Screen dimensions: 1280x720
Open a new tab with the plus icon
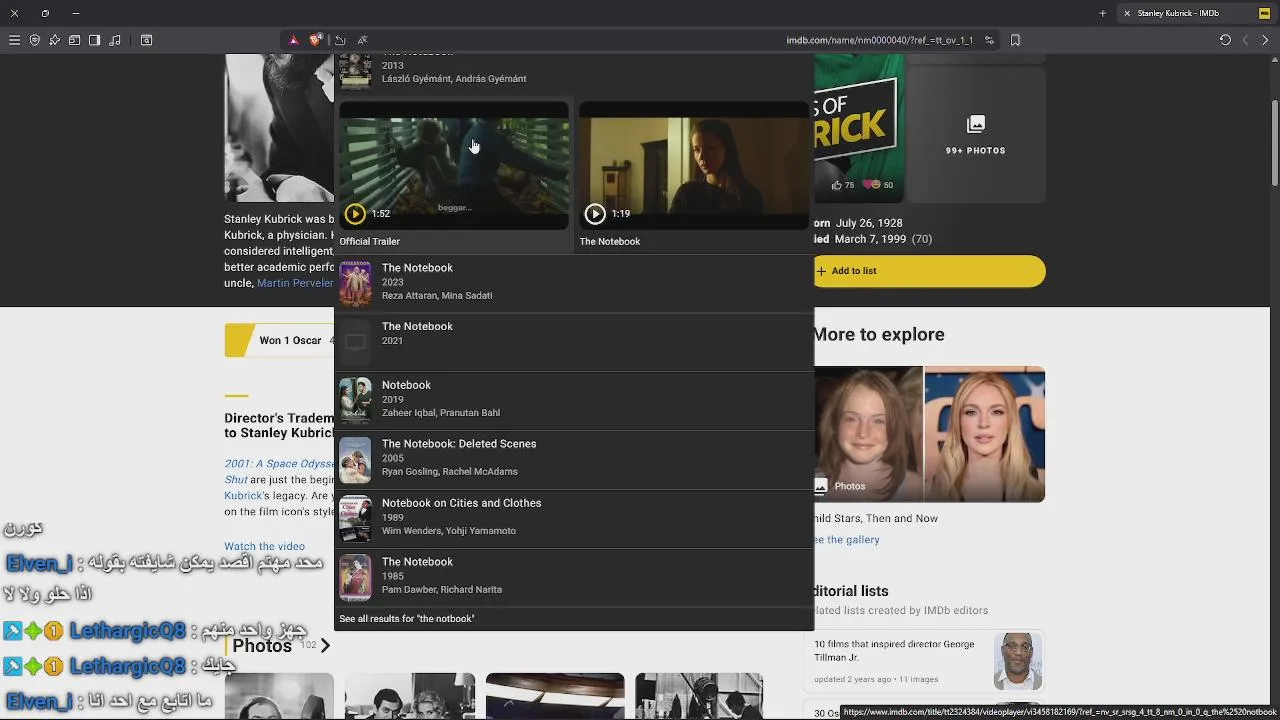(x=1102, y=13)
